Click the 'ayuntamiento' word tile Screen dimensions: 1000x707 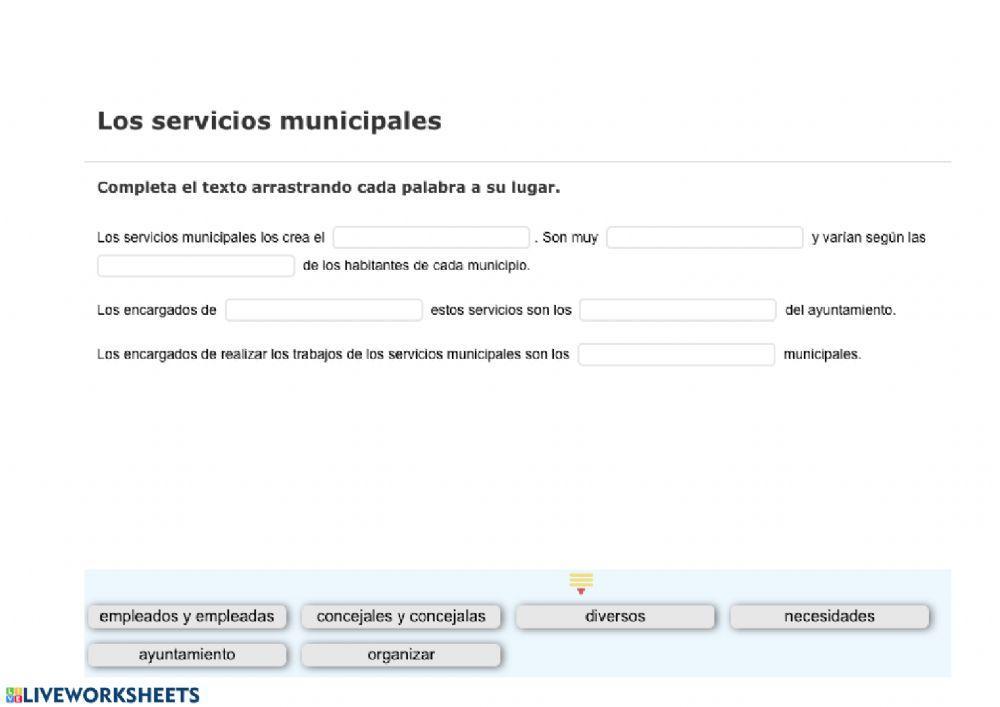tap(187, 655)
